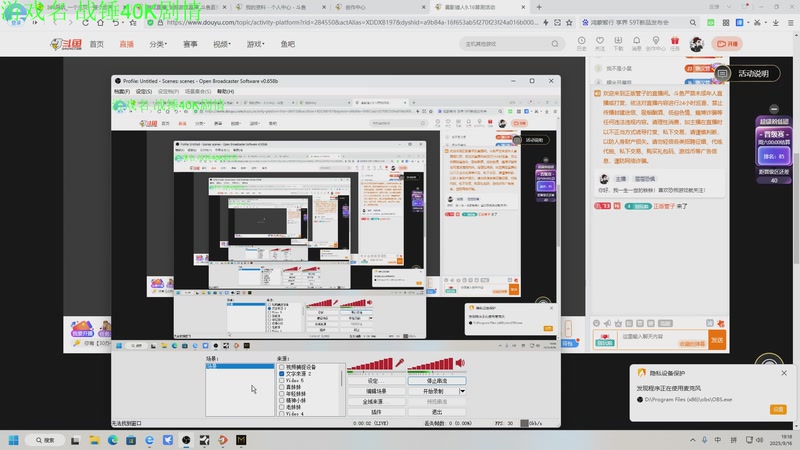Click the browser address bar URL
This screenshot has width=800, height=450.
point(352,22)
